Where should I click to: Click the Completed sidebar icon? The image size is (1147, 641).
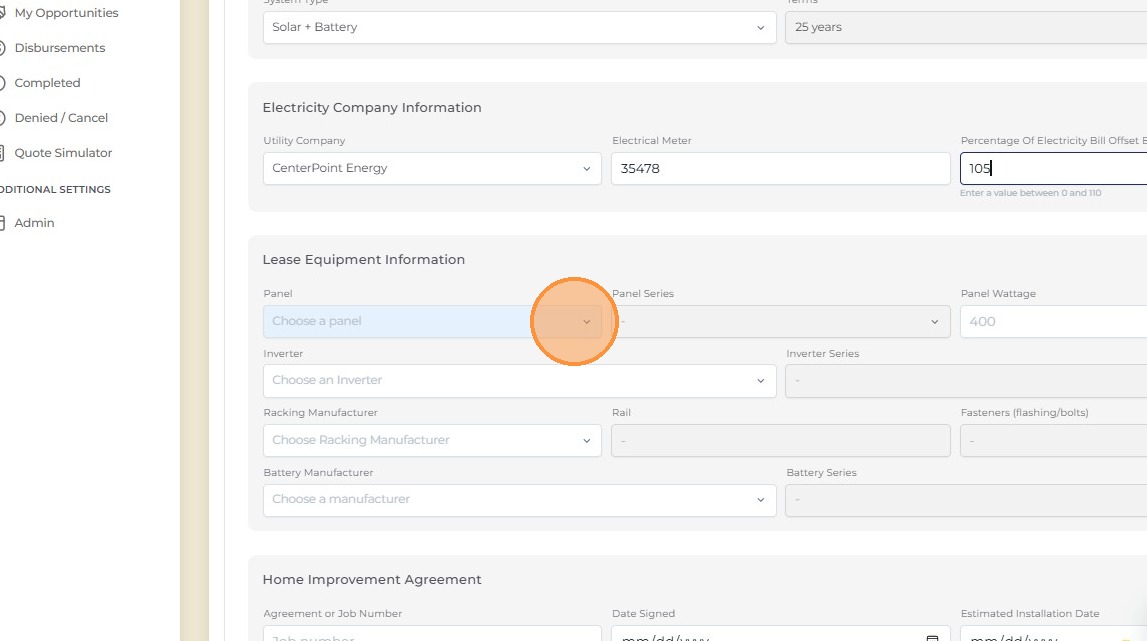click(2, 83)
